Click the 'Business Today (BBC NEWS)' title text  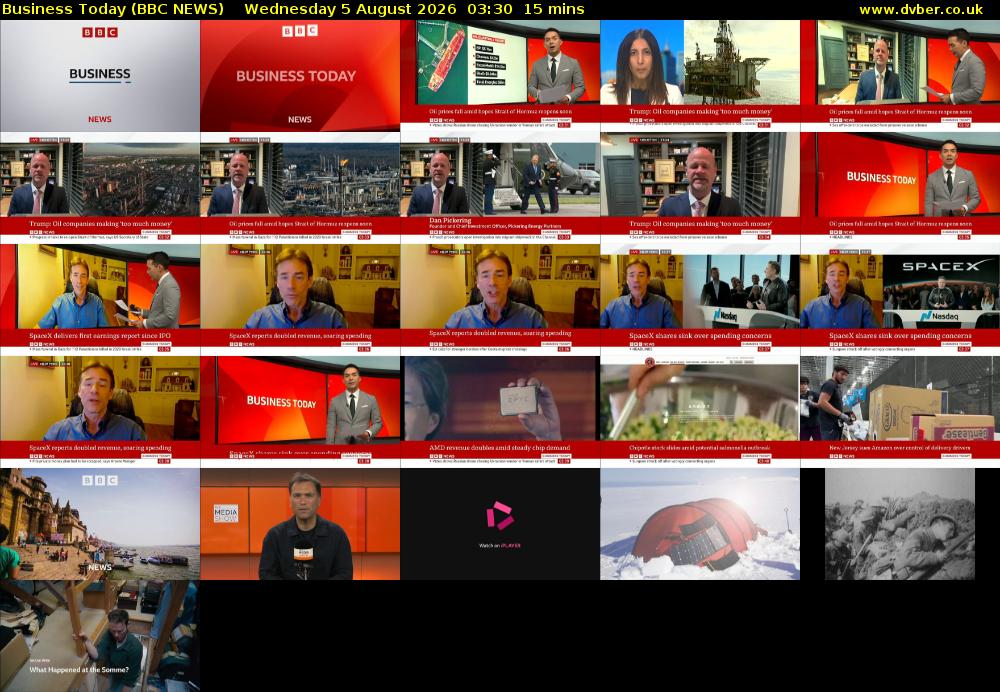click(x=113, y=9)
